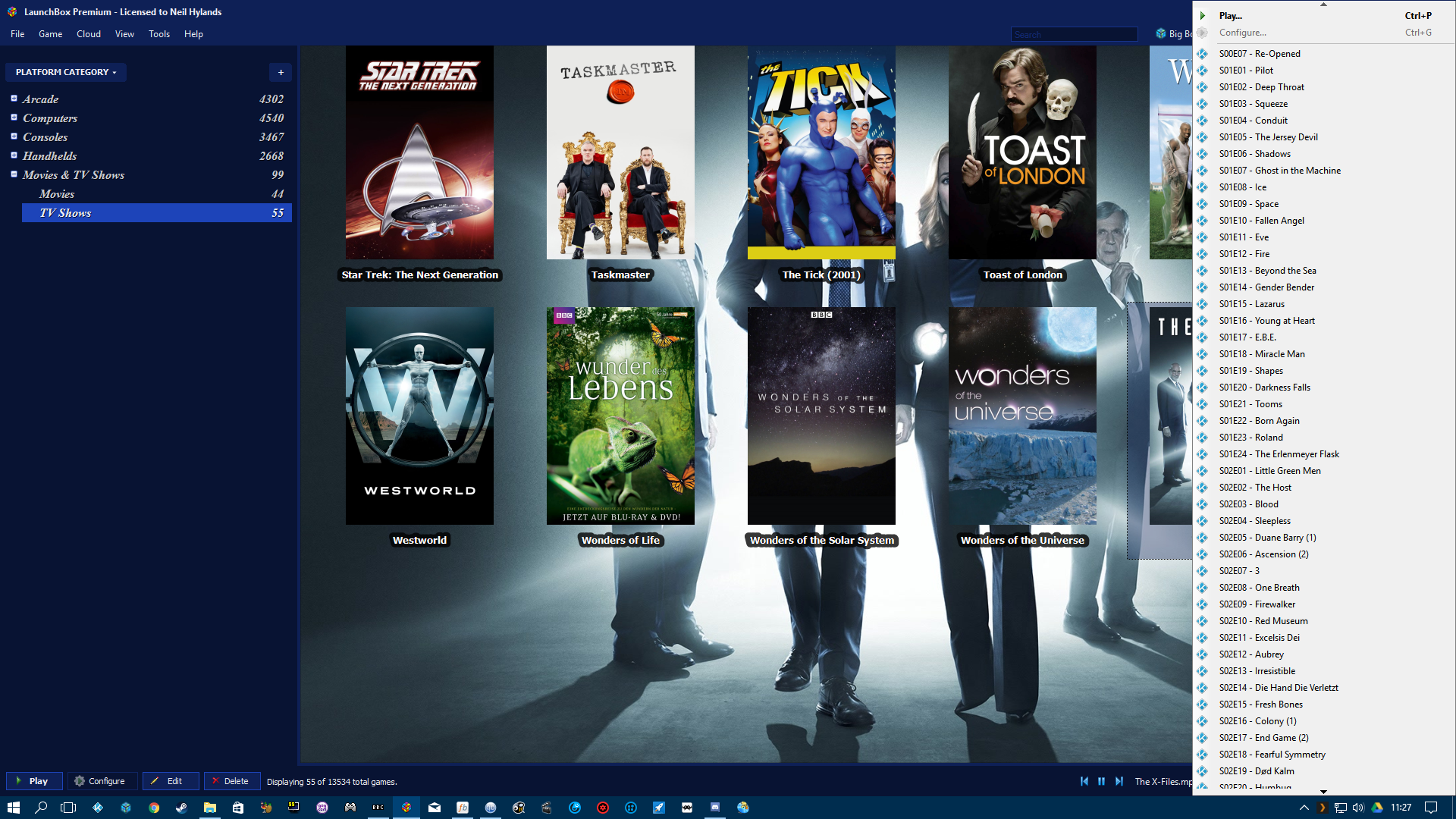Click the LaunchBox taskbar icon
Image resolution: width=1456 pixels, height=819 pixels.
point(406,808)
